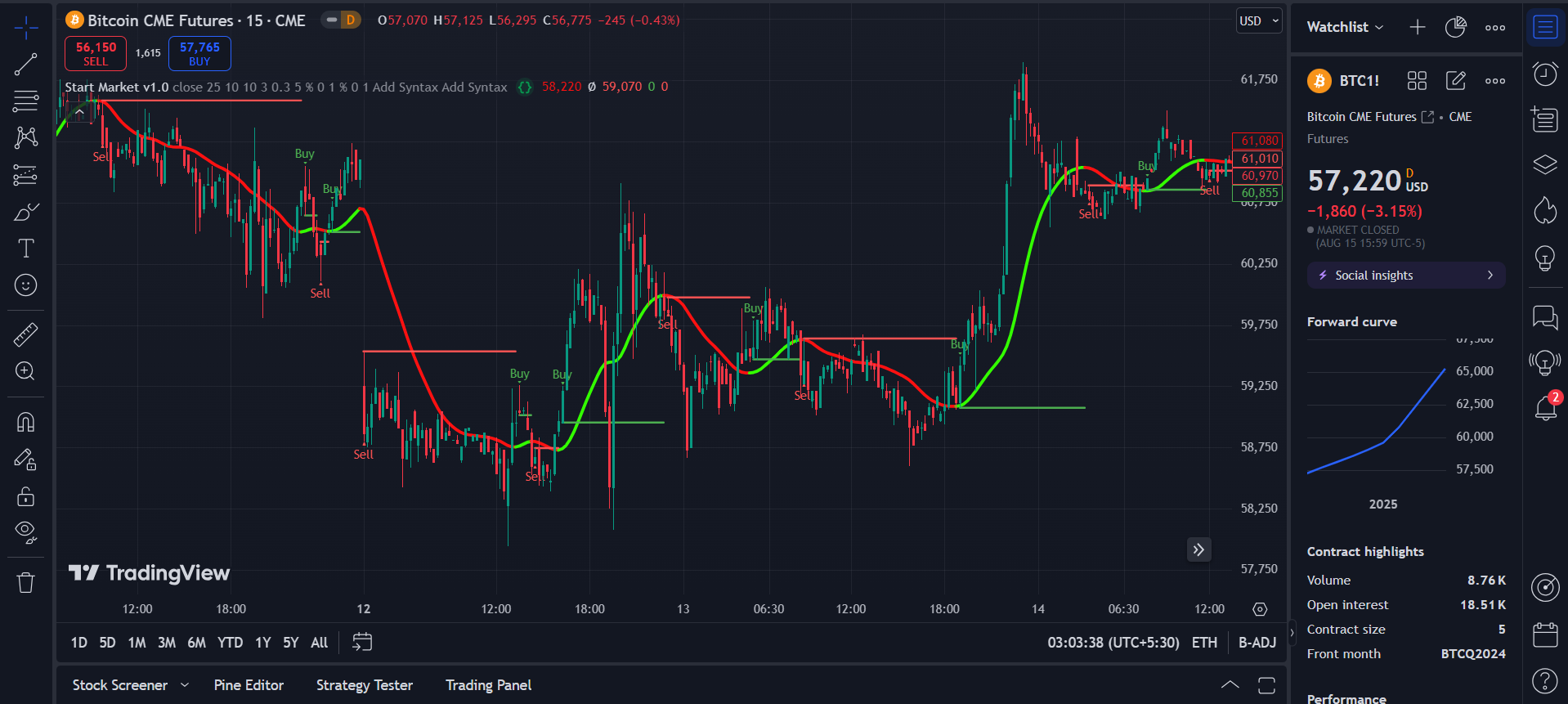Open the Pine Editor tab

(249, 685)
